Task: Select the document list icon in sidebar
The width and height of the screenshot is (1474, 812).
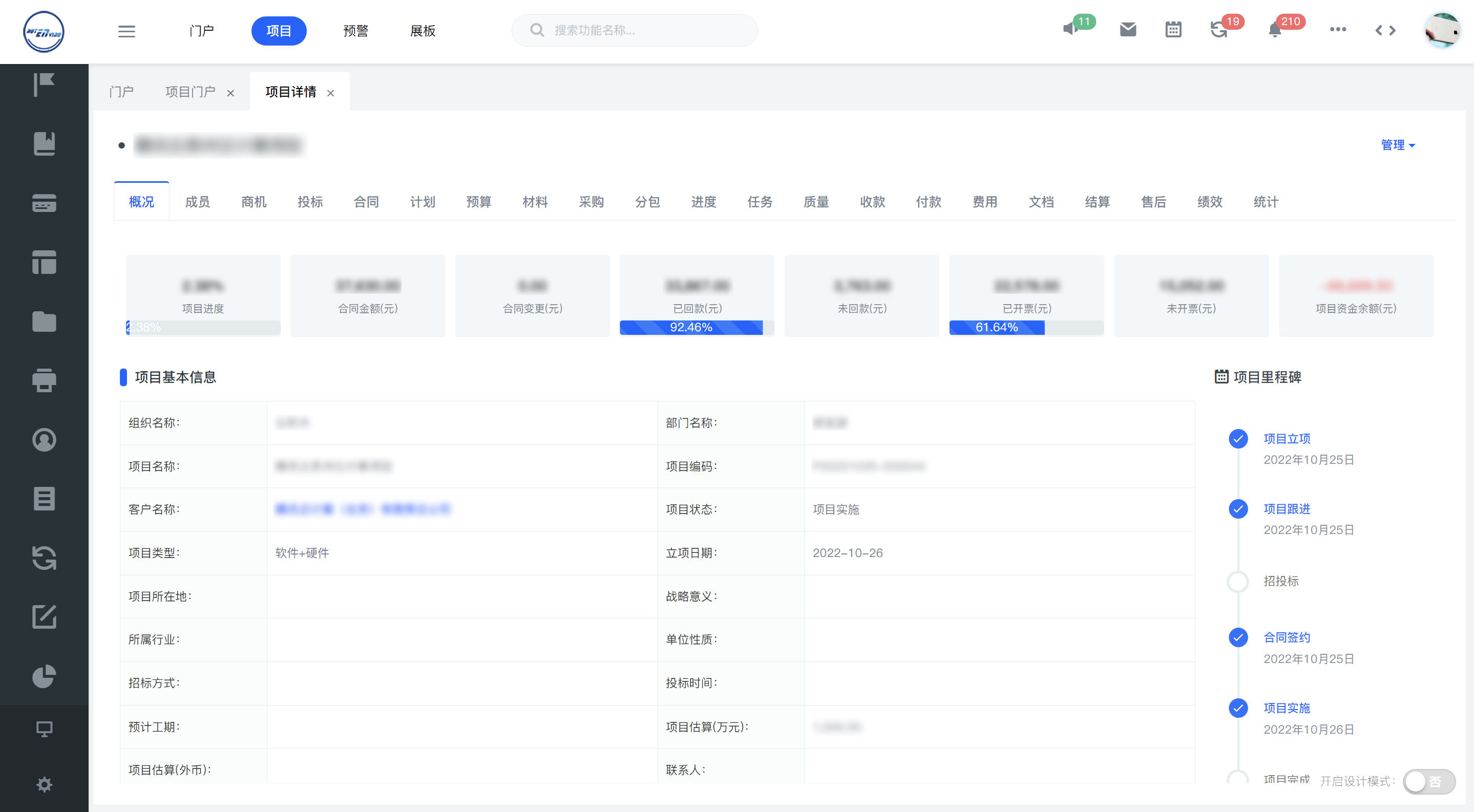Action: pos(44,499)
